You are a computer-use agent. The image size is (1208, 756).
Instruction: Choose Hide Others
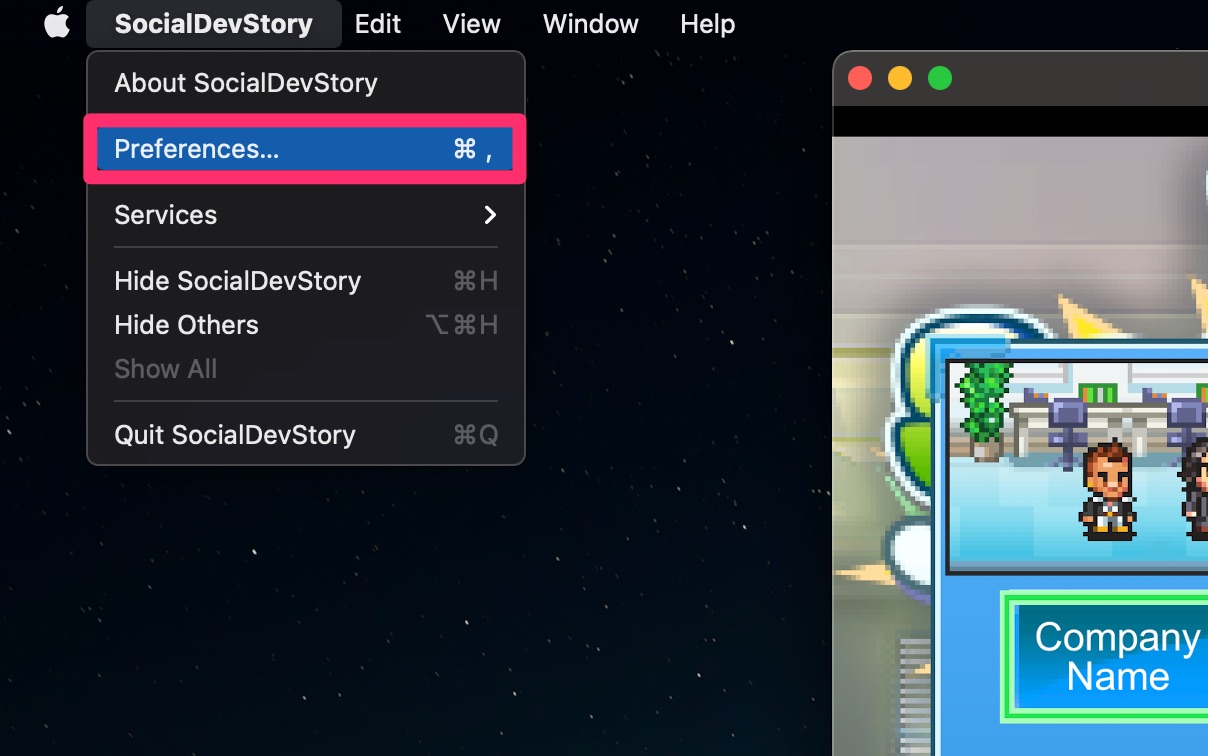(x=306, y=325)
